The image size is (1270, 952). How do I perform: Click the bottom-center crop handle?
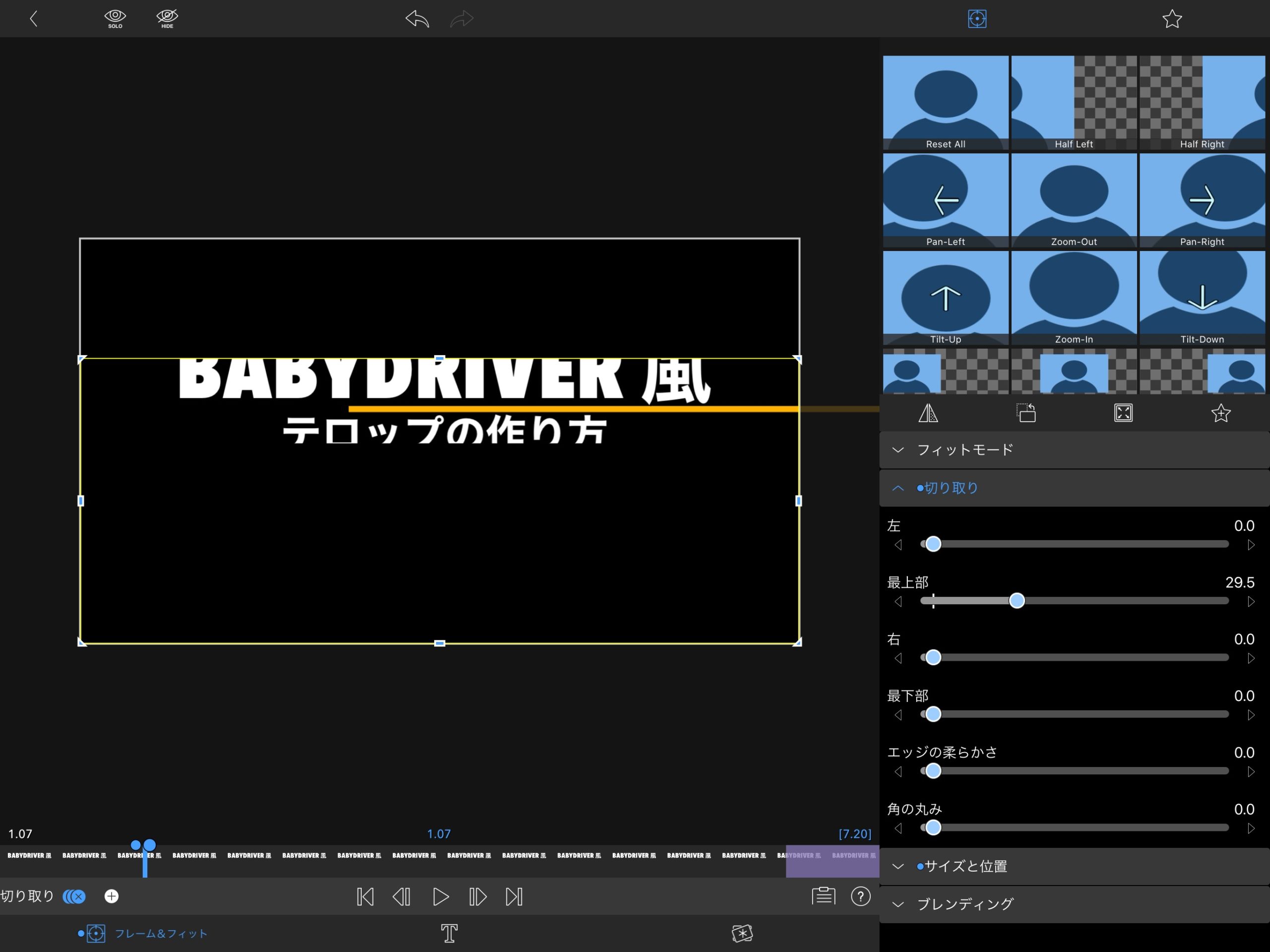[x=439, y=643]
